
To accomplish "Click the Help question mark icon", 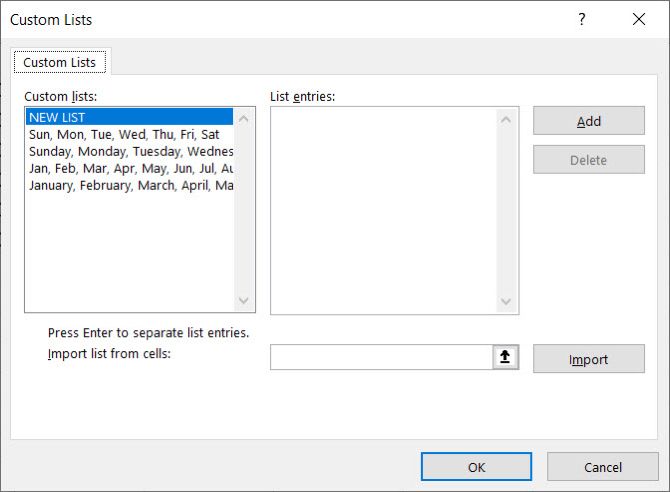I will point(582,19).
